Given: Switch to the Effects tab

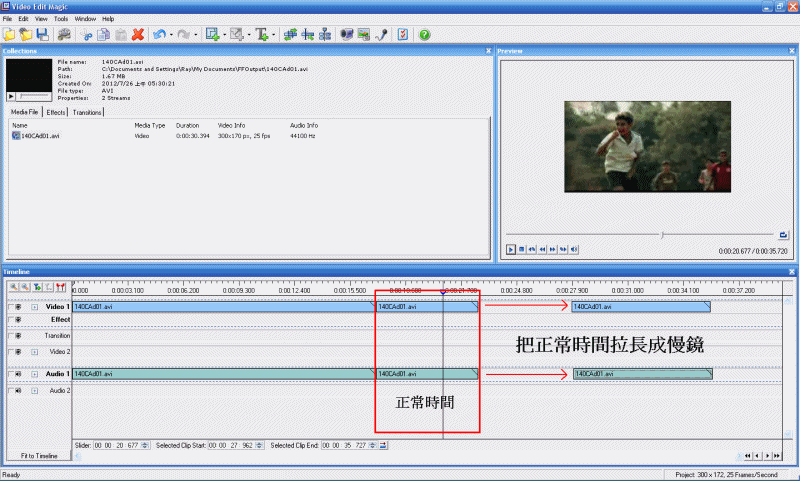Looking at the screenshot, I should tap(56, 112).
